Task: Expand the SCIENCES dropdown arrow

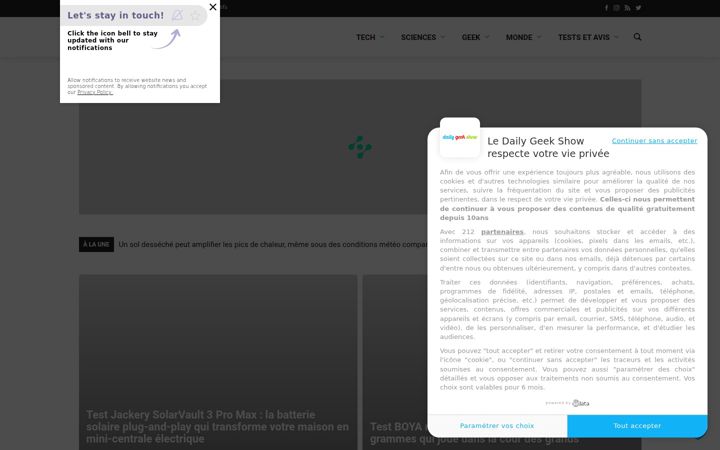Action: [x=443, y=37]
